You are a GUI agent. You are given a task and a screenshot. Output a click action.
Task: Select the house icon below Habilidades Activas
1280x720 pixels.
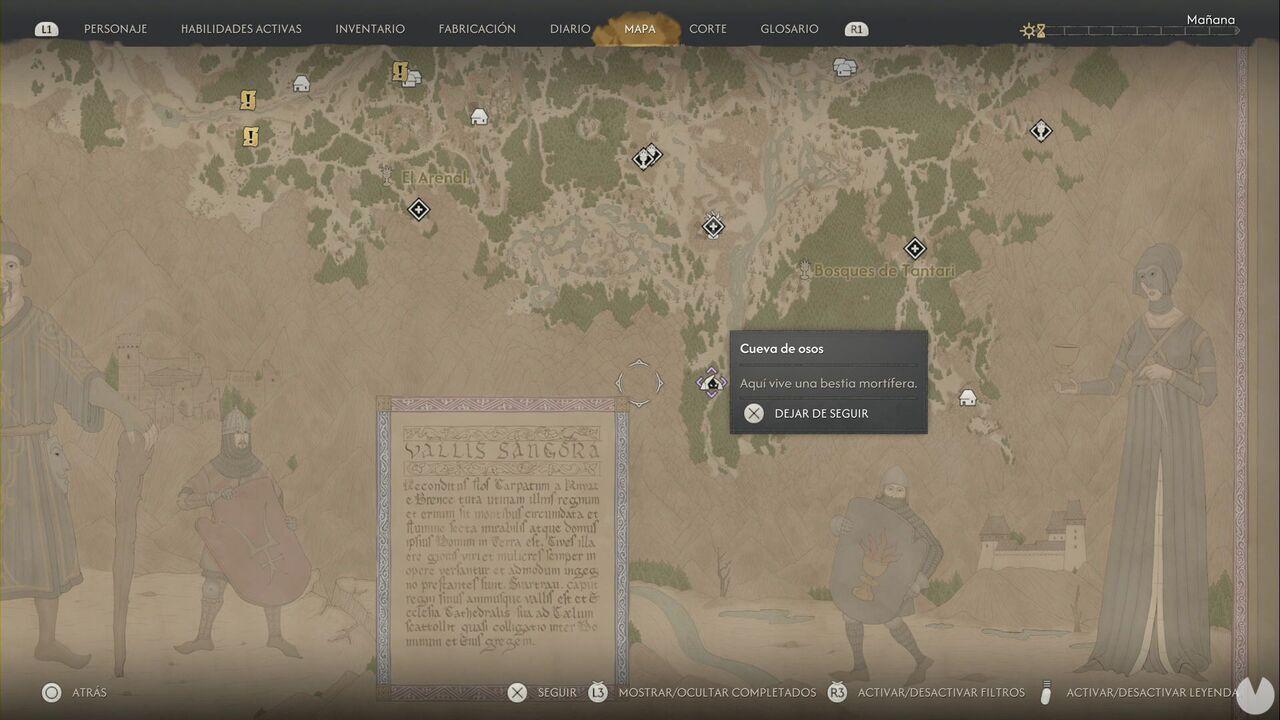coord(301,84)
